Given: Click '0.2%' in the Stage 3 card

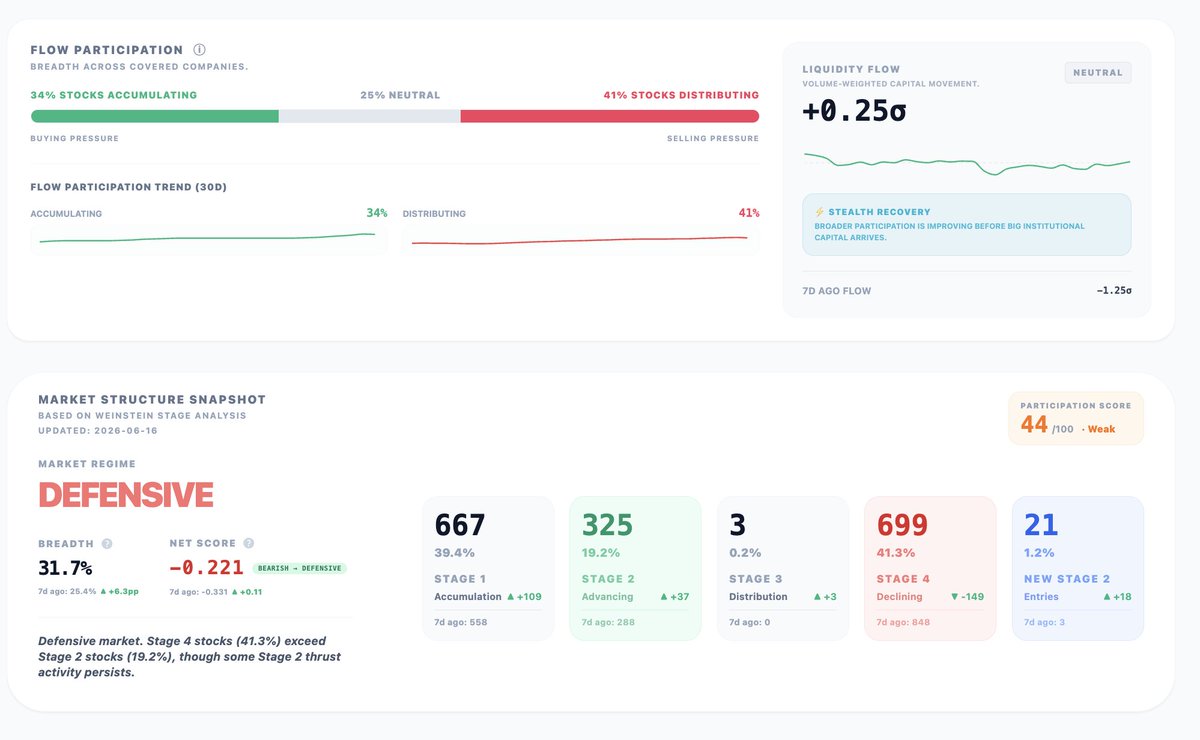Looking at the screenshot, I should (x=745, y=553).
